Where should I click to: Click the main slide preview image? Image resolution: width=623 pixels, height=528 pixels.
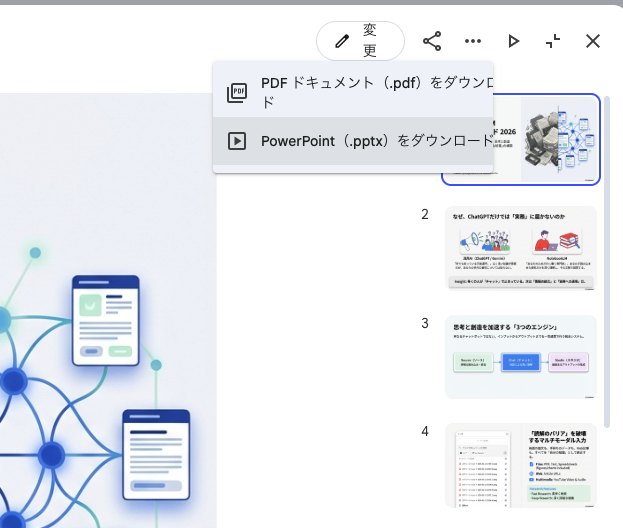[108, 311]
